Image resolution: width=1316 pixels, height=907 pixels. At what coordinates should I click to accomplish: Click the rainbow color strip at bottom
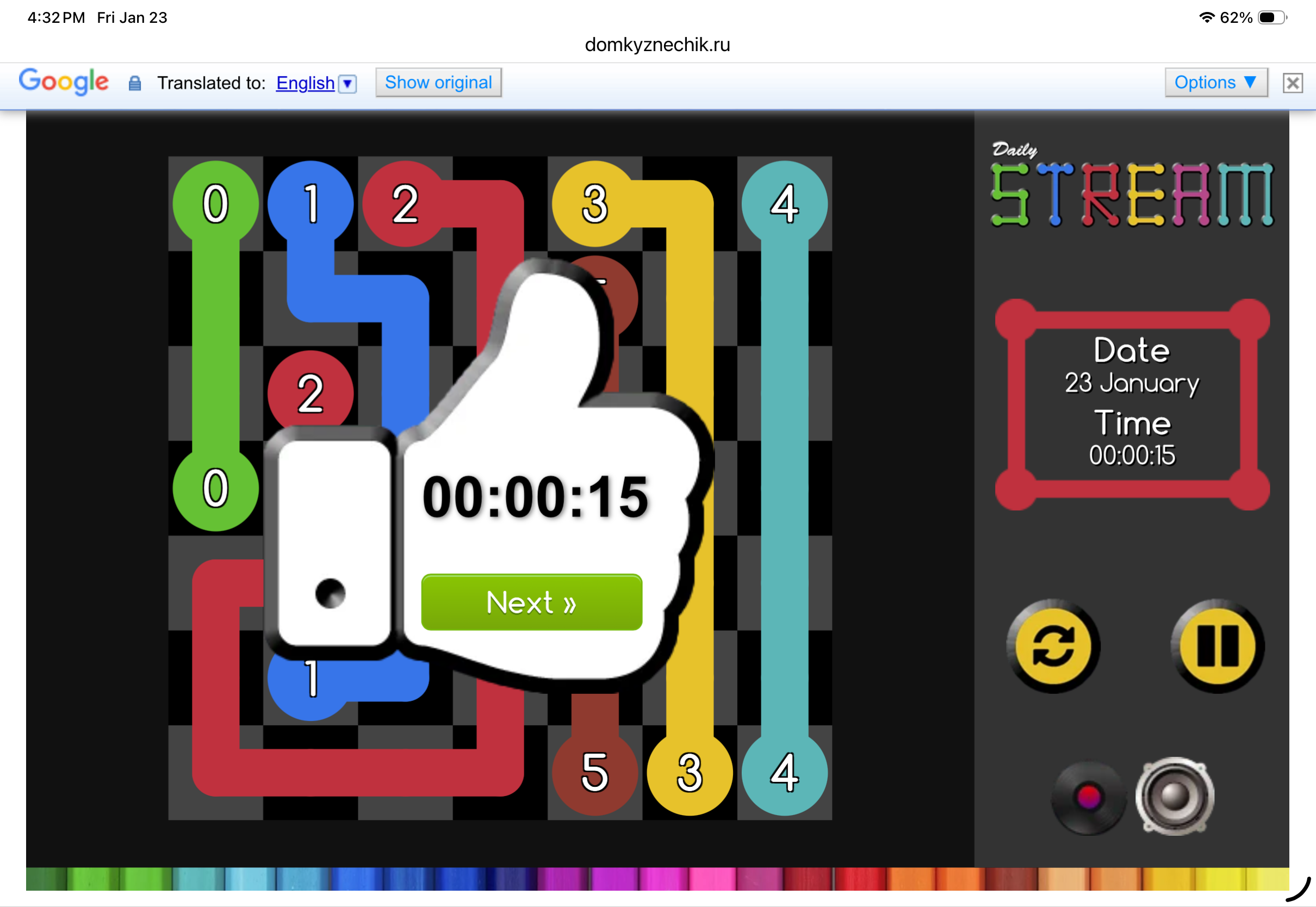point(657,879)
